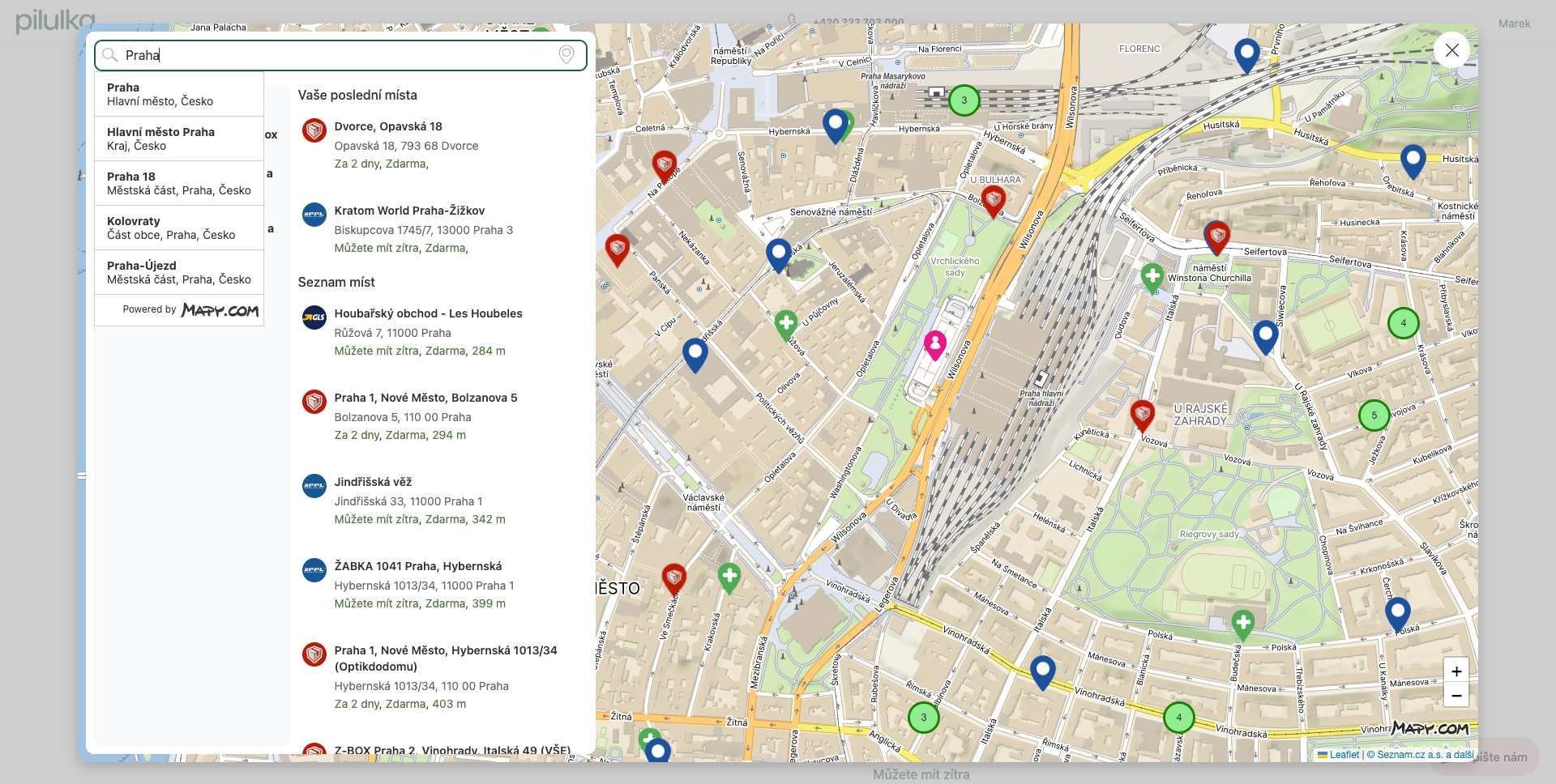Viewport: 1556px width, 784px height.
Task: Select Kolovraty suggestion in autocomplete list
Action: [179, 228]
